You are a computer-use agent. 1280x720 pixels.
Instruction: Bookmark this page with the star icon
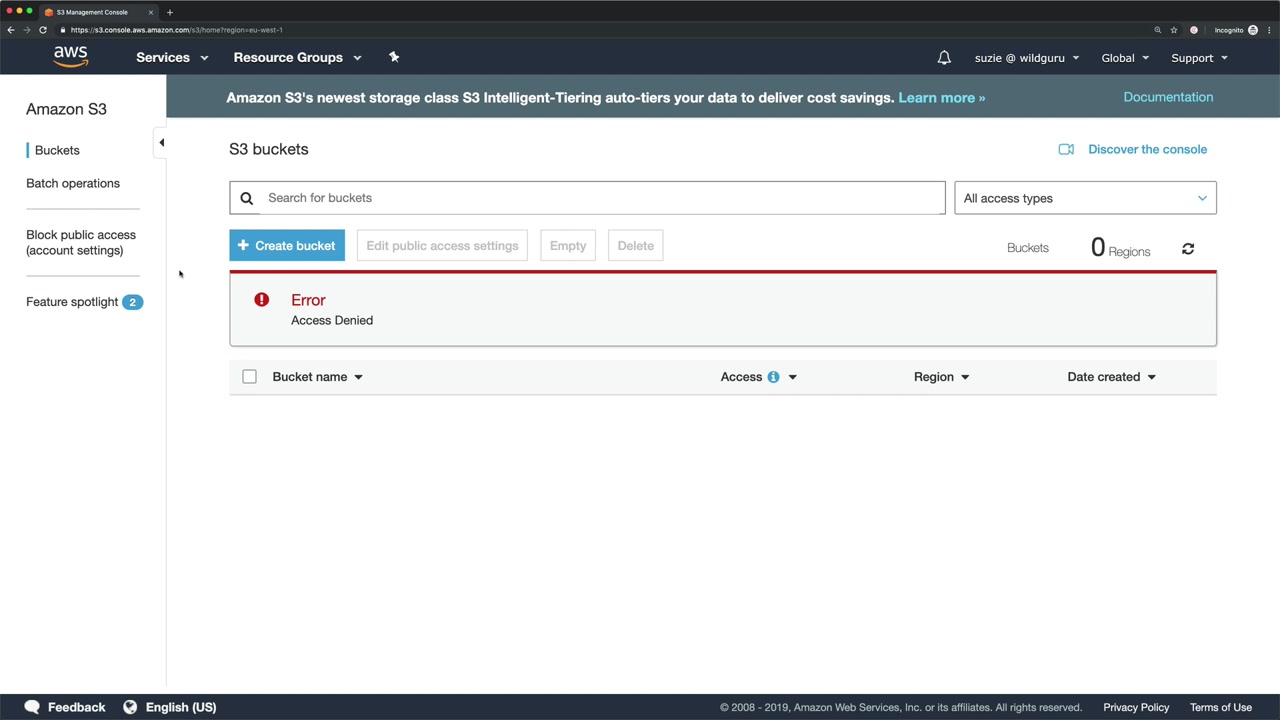click(1174, 30)
